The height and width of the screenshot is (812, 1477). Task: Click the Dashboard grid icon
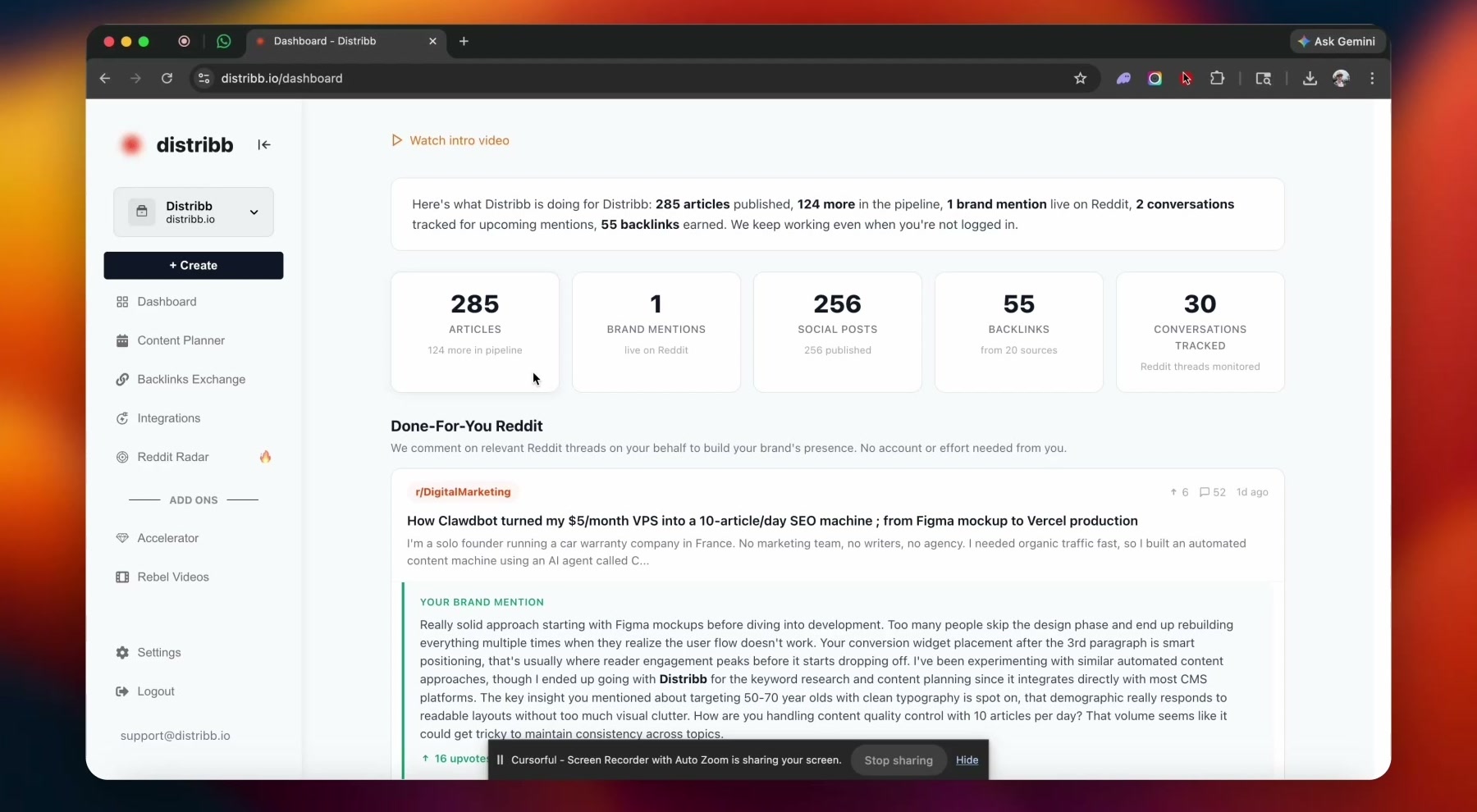(x=122, y=302)
